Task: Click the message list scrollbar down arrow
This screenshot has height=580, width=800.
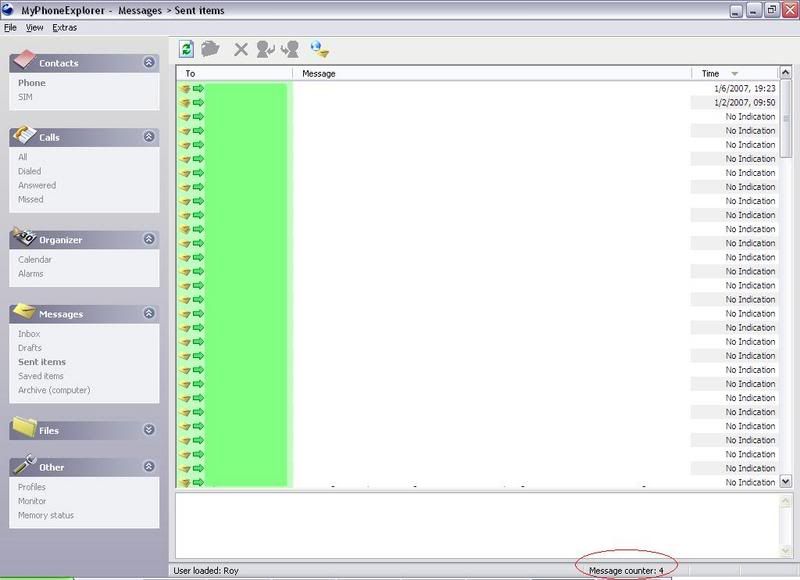Action: coord(785,481)
